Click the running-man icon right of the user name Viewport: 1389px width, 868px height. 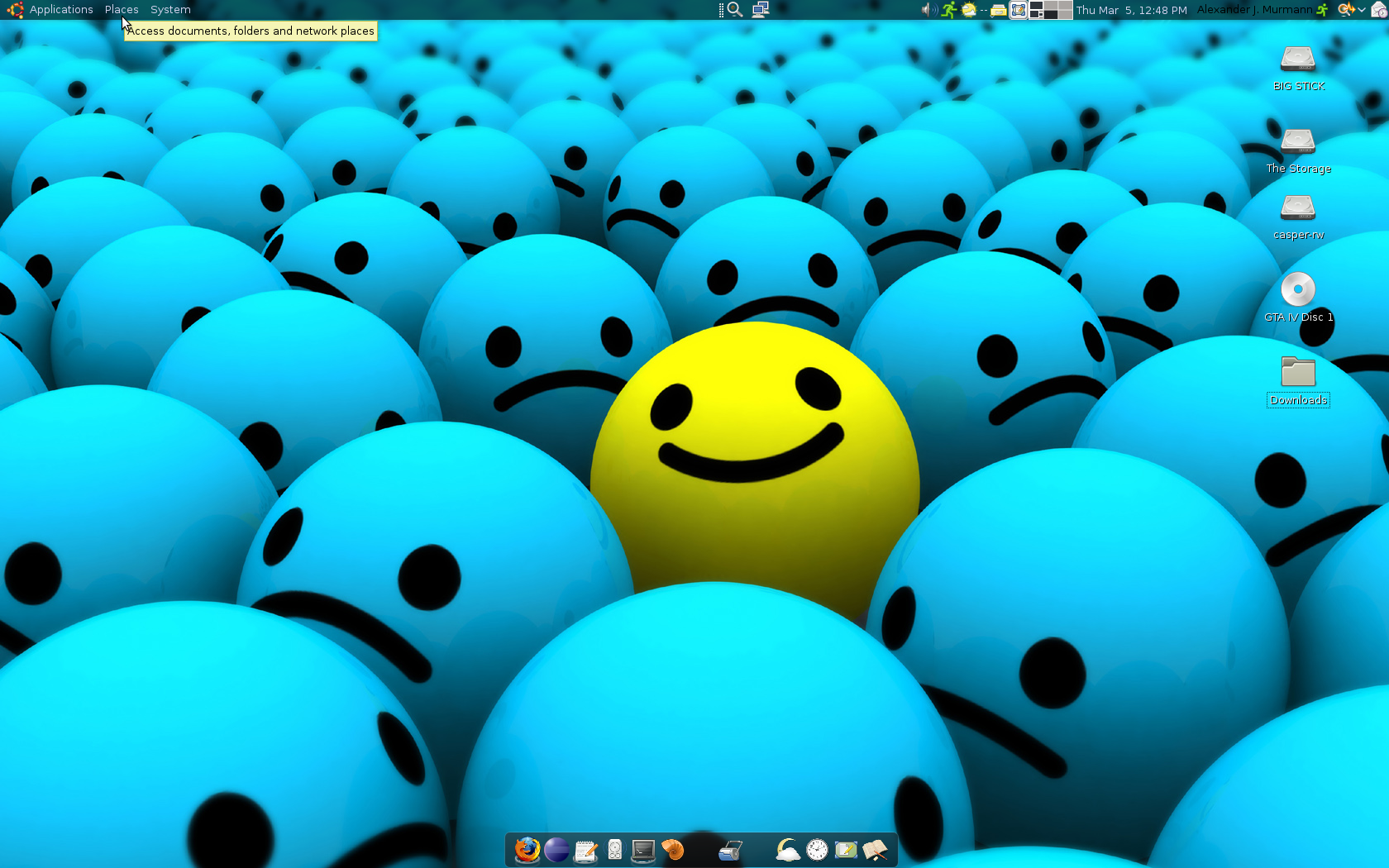(x=1322, y=10)
